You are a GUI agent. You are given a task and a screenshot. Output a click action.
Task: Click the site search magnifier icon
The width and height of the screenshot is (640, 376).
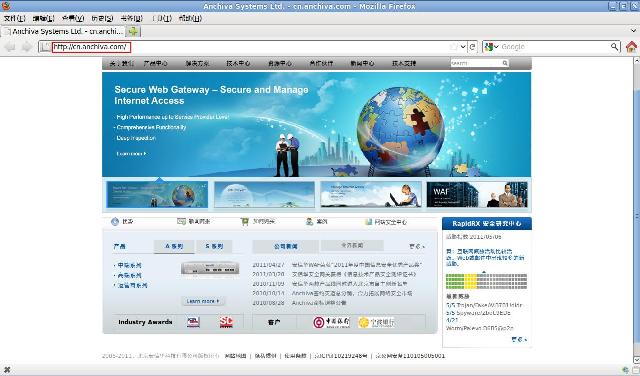click(x=505, y=63)
